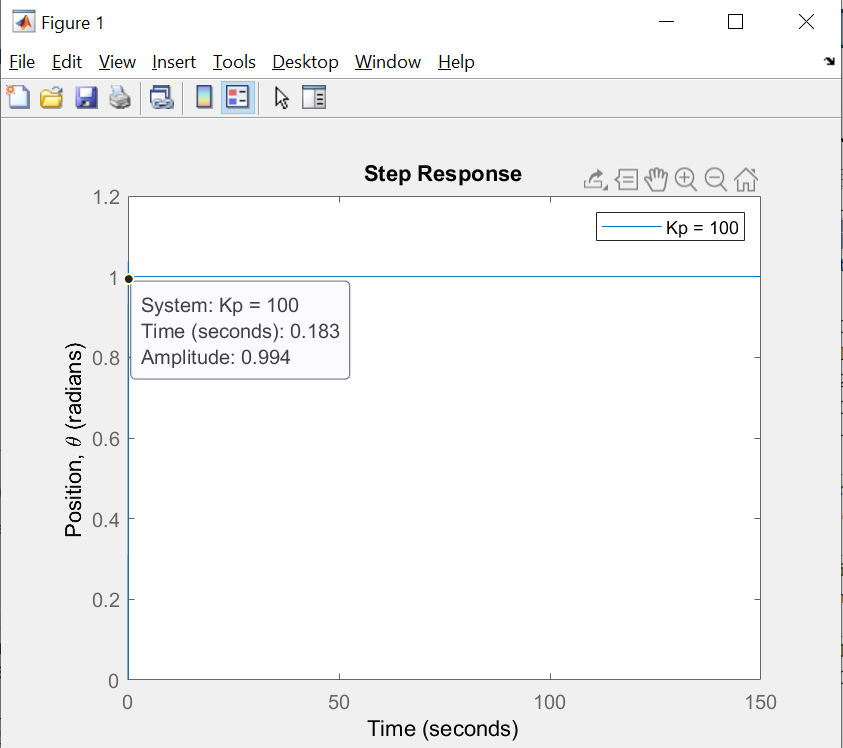Open a file using the Open folder icon
The height and width of the screenshot is (748, 843).
tap(51, 97)
